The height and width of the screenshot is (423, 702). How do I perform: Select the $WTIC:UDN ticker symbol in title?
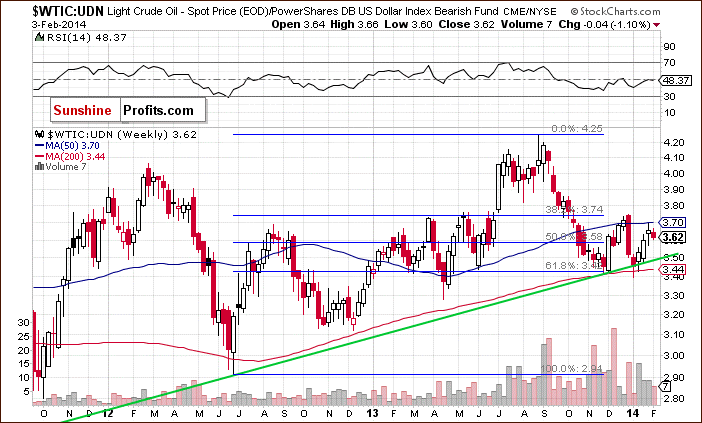(68, 11)
